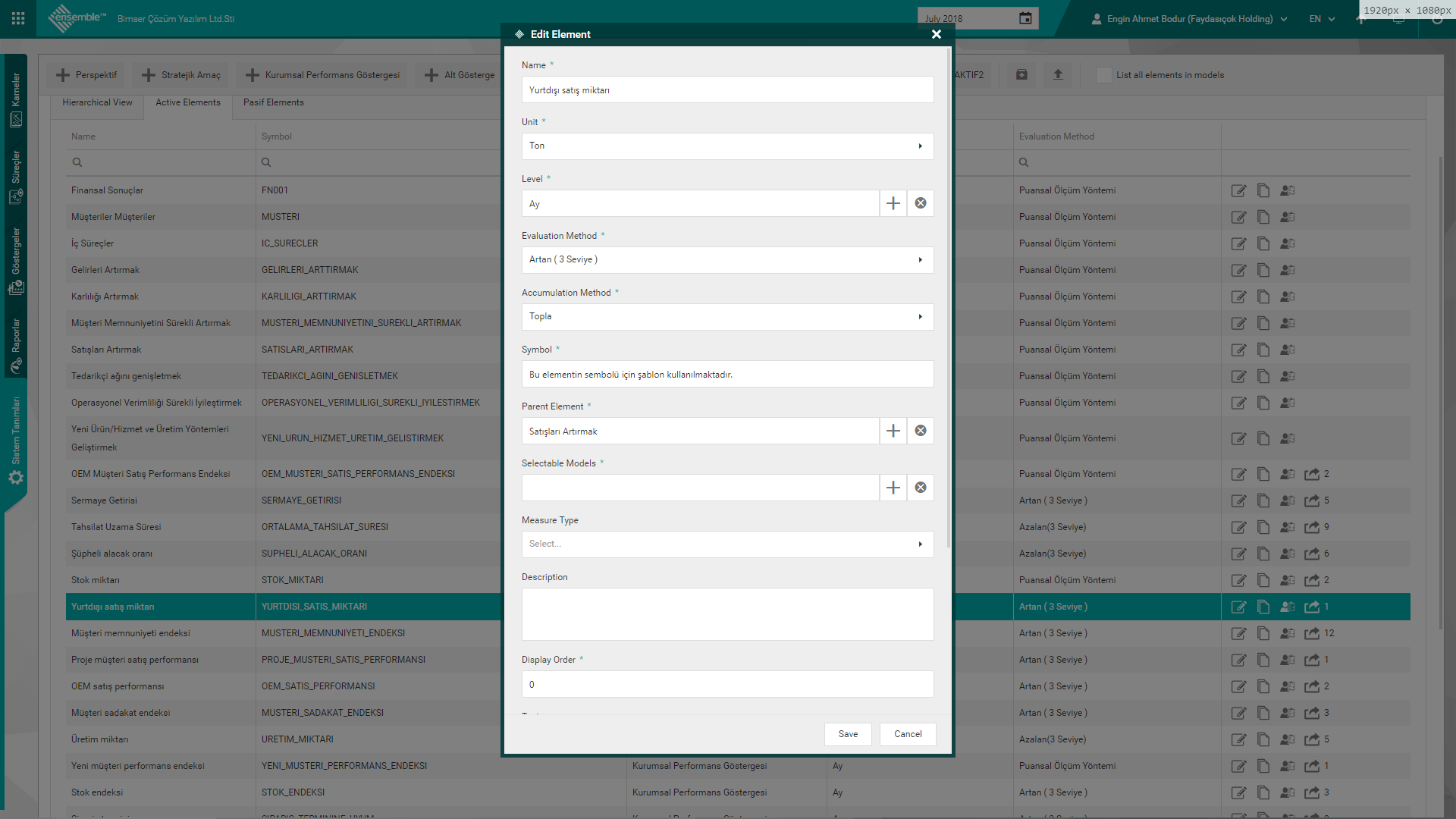Clear the Parent Element field with X icon

tap(921, 431)
